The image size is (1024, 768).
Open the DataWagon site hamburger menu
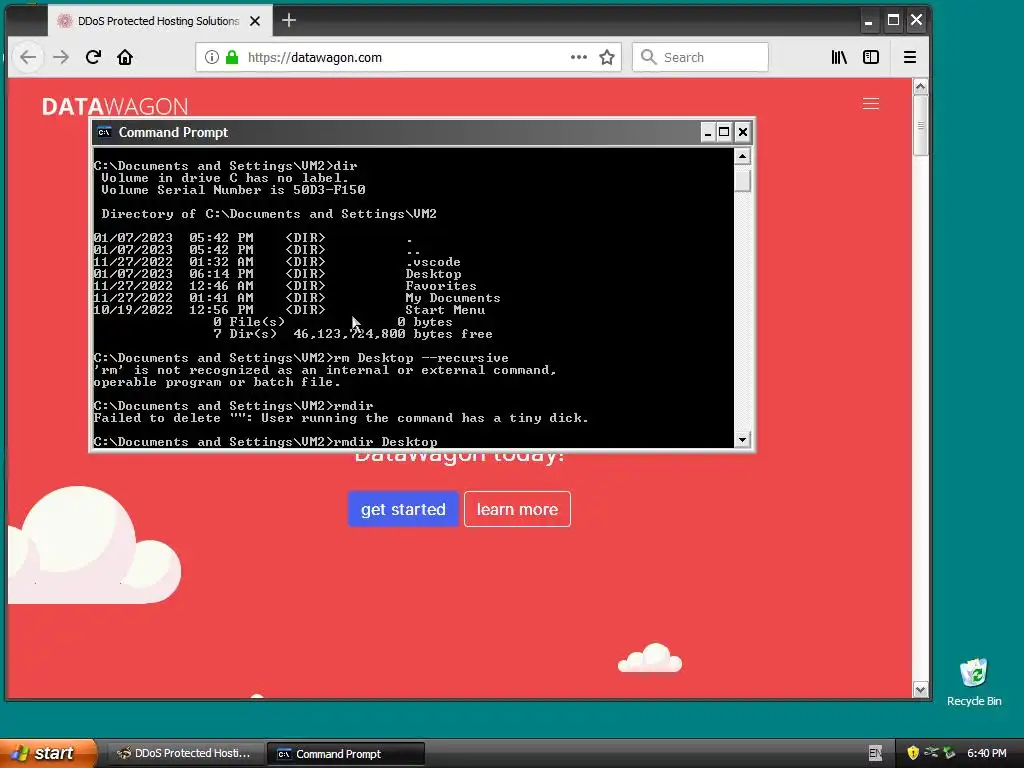click(x=871, y=104)
